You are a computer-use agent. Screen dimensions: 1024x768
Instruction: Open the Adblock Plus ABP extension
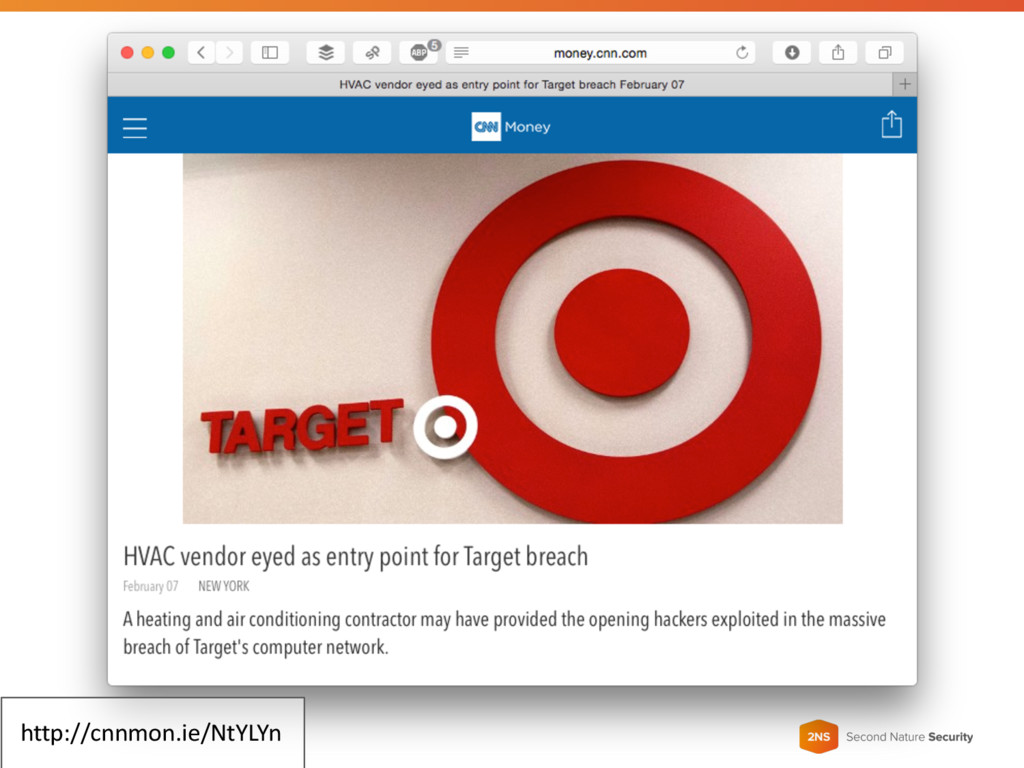pos(419,53)
